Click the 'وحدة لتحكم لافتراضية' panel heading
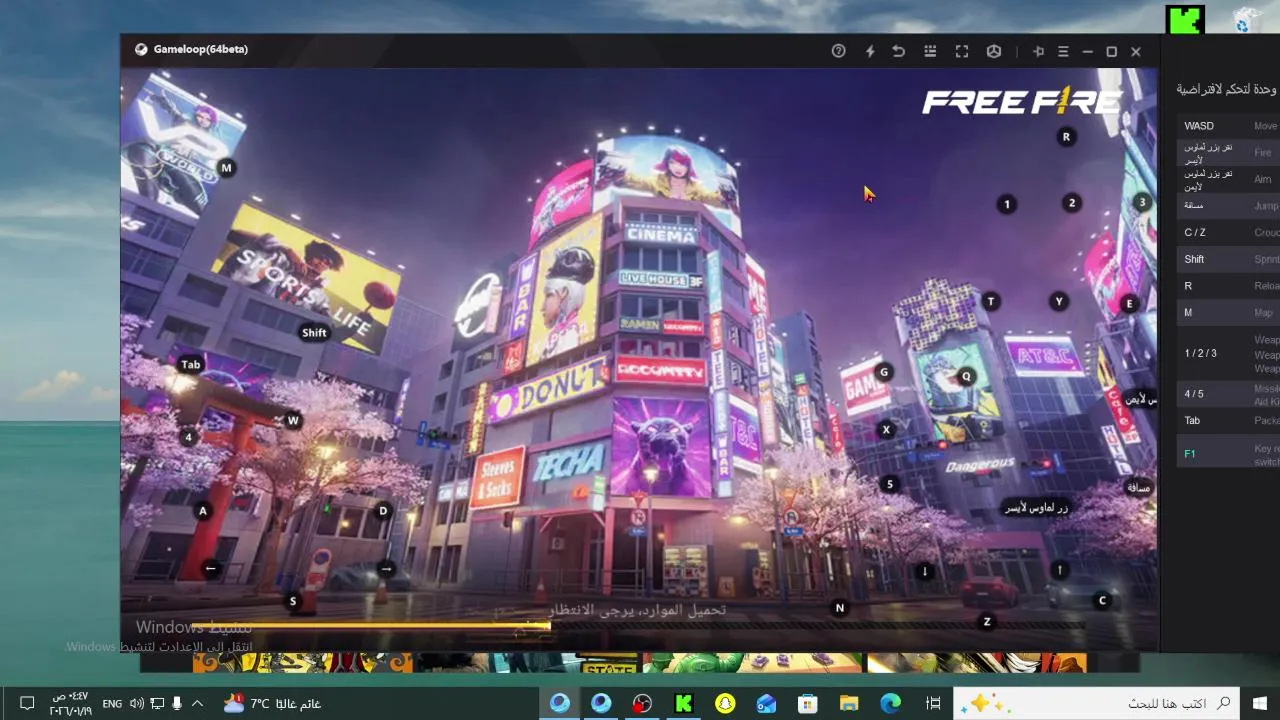 pyautogui.click(x=1226, y=89)
